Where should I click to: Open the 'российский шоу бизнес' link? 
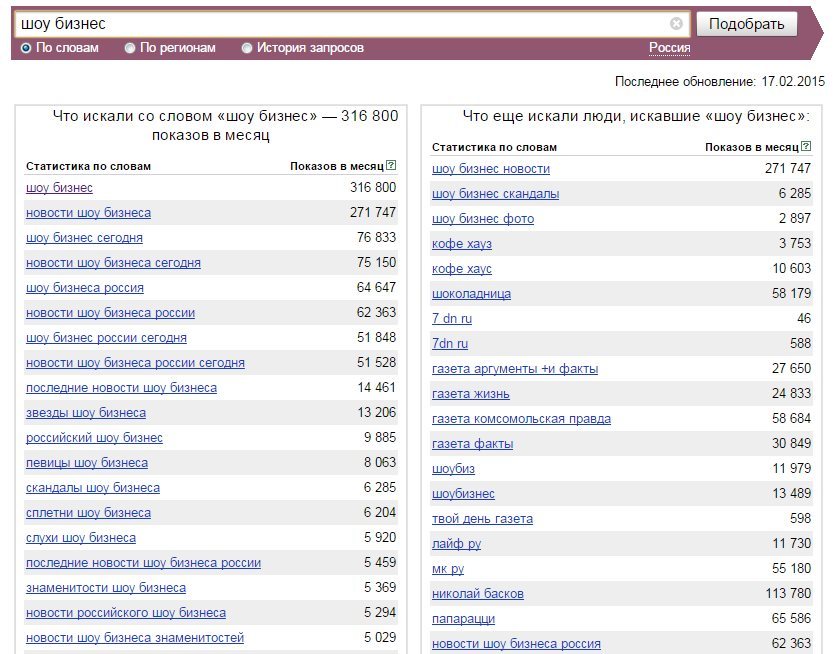pyautogui.click(x=94, y=438)
